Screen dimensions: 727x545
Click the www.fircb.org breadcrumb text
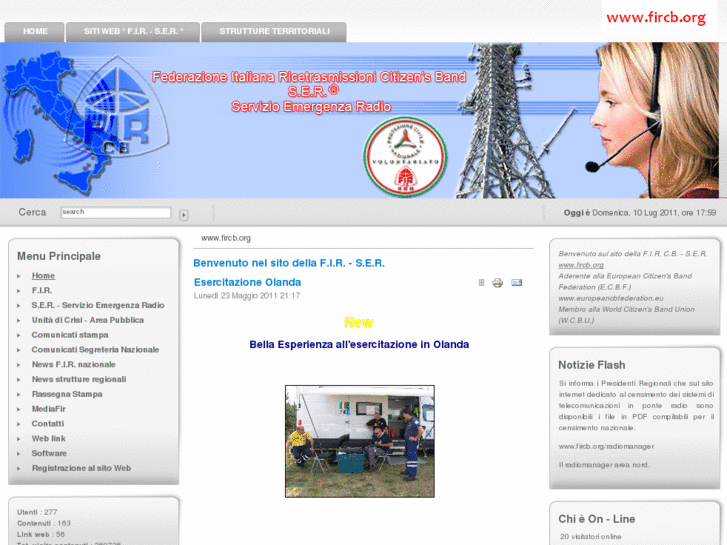tap(226, 238)
